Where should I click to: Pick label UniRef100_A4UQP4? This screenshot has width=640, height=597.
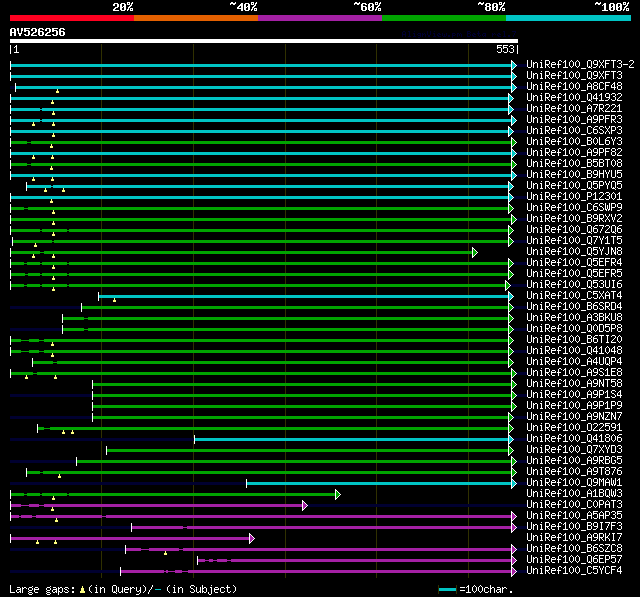[574, 362]
